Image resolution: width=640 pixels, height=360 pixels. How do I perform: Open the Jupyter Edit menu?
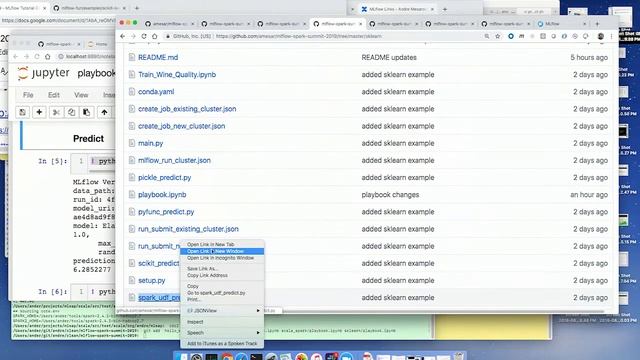[54, 95]
